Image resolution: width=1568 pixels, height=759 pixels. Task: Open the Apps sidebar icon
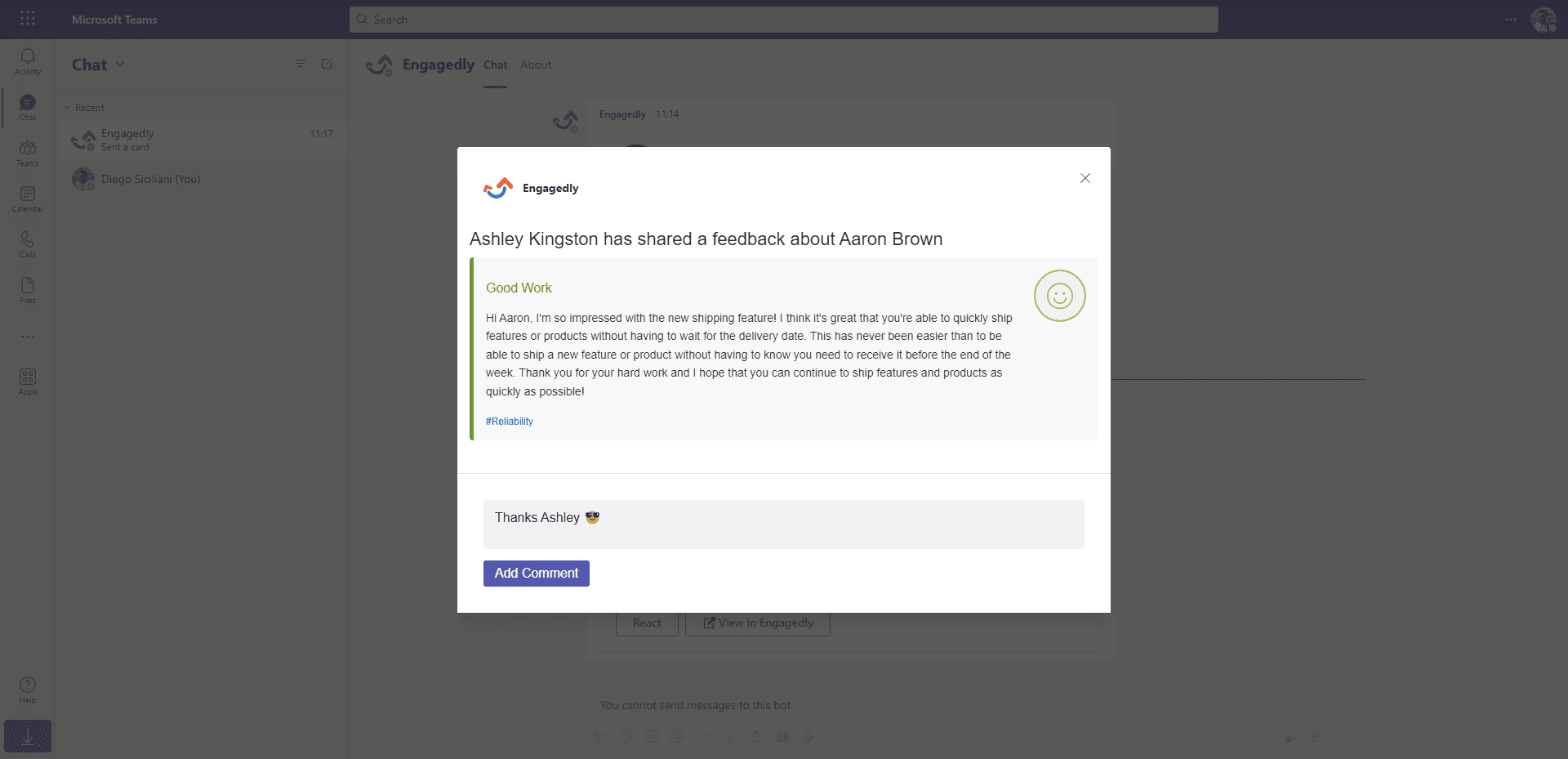[x=28, y=382]
